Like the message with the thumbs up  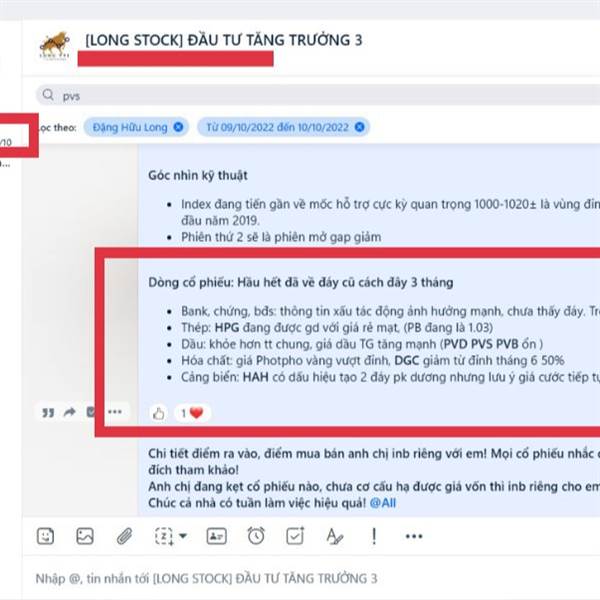(158, 413)
